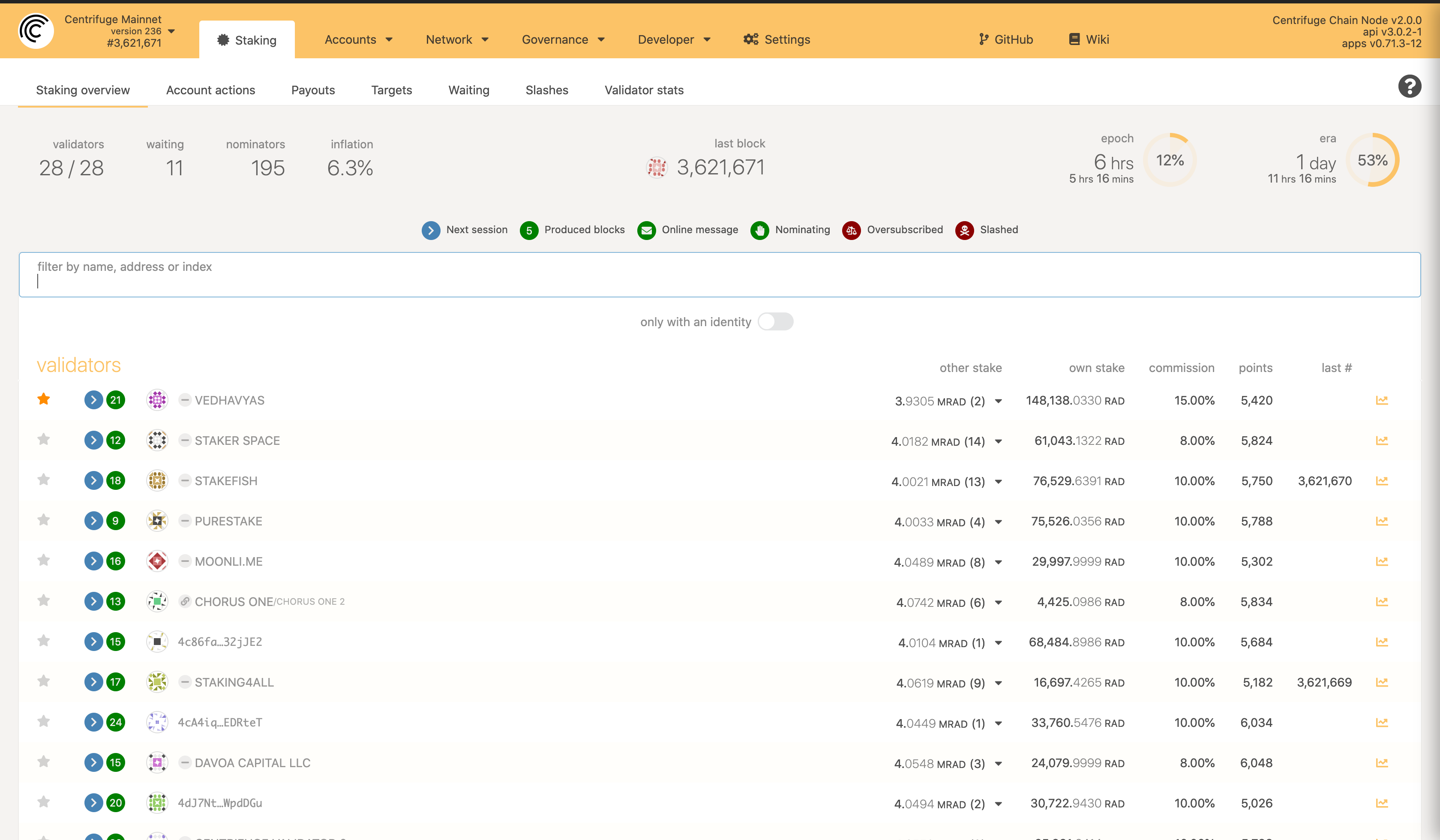Switch to the Account actions tab

210,90
